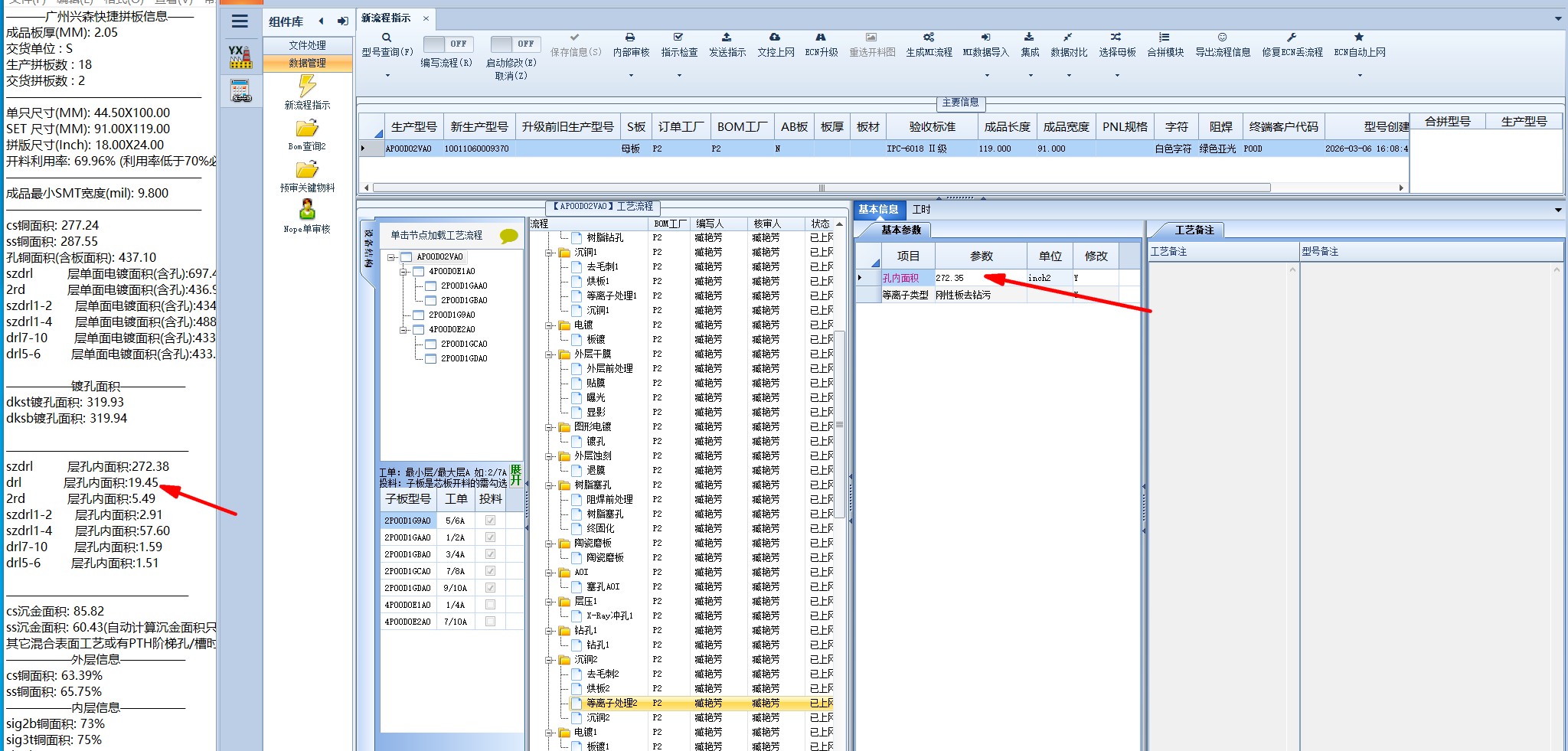Toggle 投料 checkbox for 2P00D1GDA0
This screenshot has width=1568, height=751.
pos(490,588)
